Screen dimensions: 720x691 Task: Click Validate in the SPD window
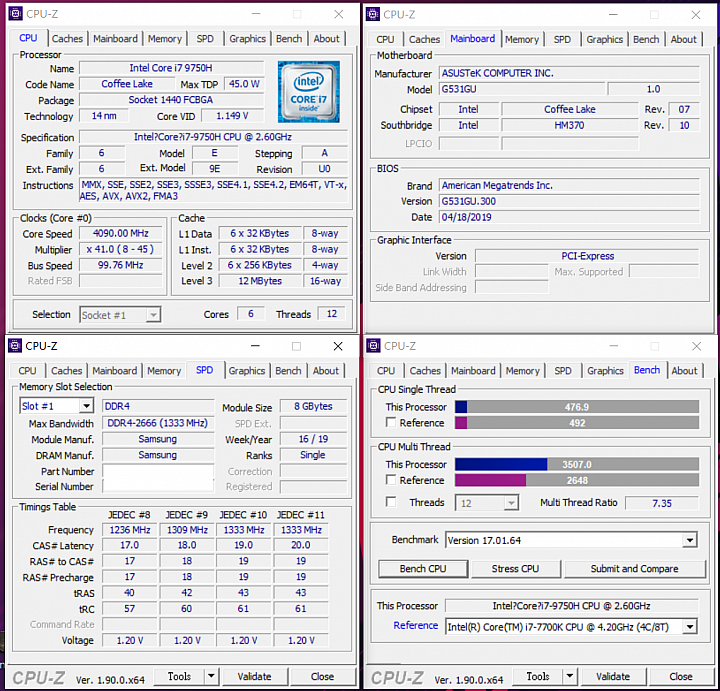tap(254, 676)
